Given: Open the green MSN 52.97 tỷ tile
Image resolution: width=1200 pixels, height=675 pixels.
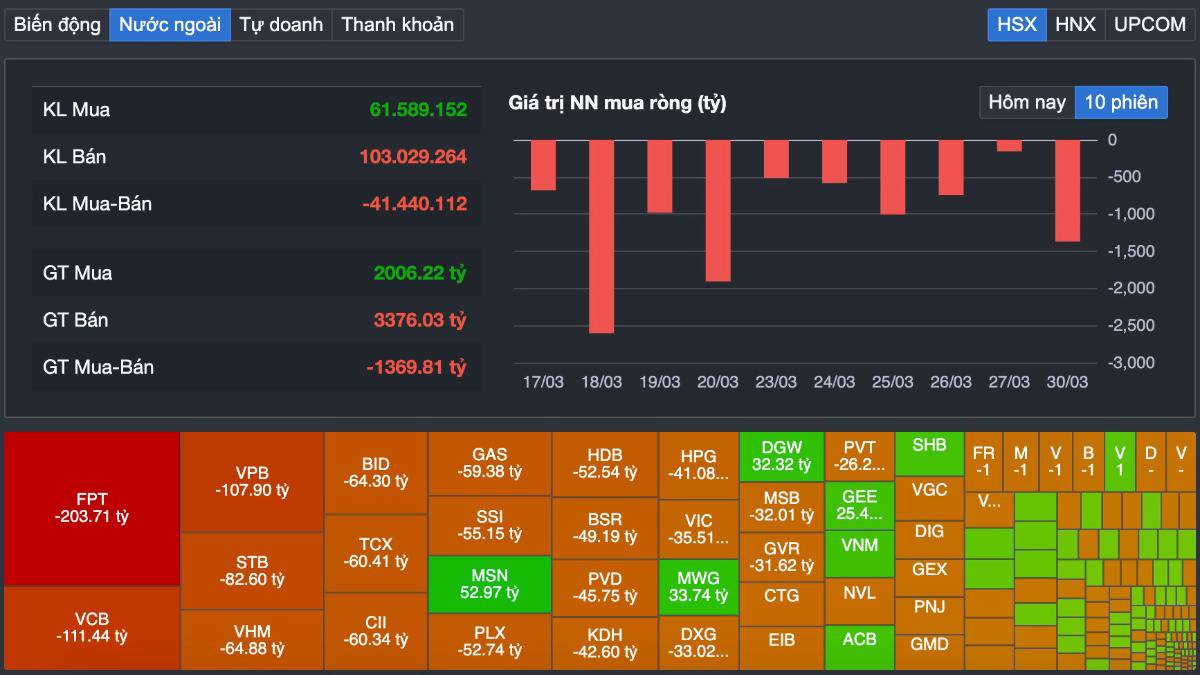Looking at the screenshot, I should (x=490, y=585).
